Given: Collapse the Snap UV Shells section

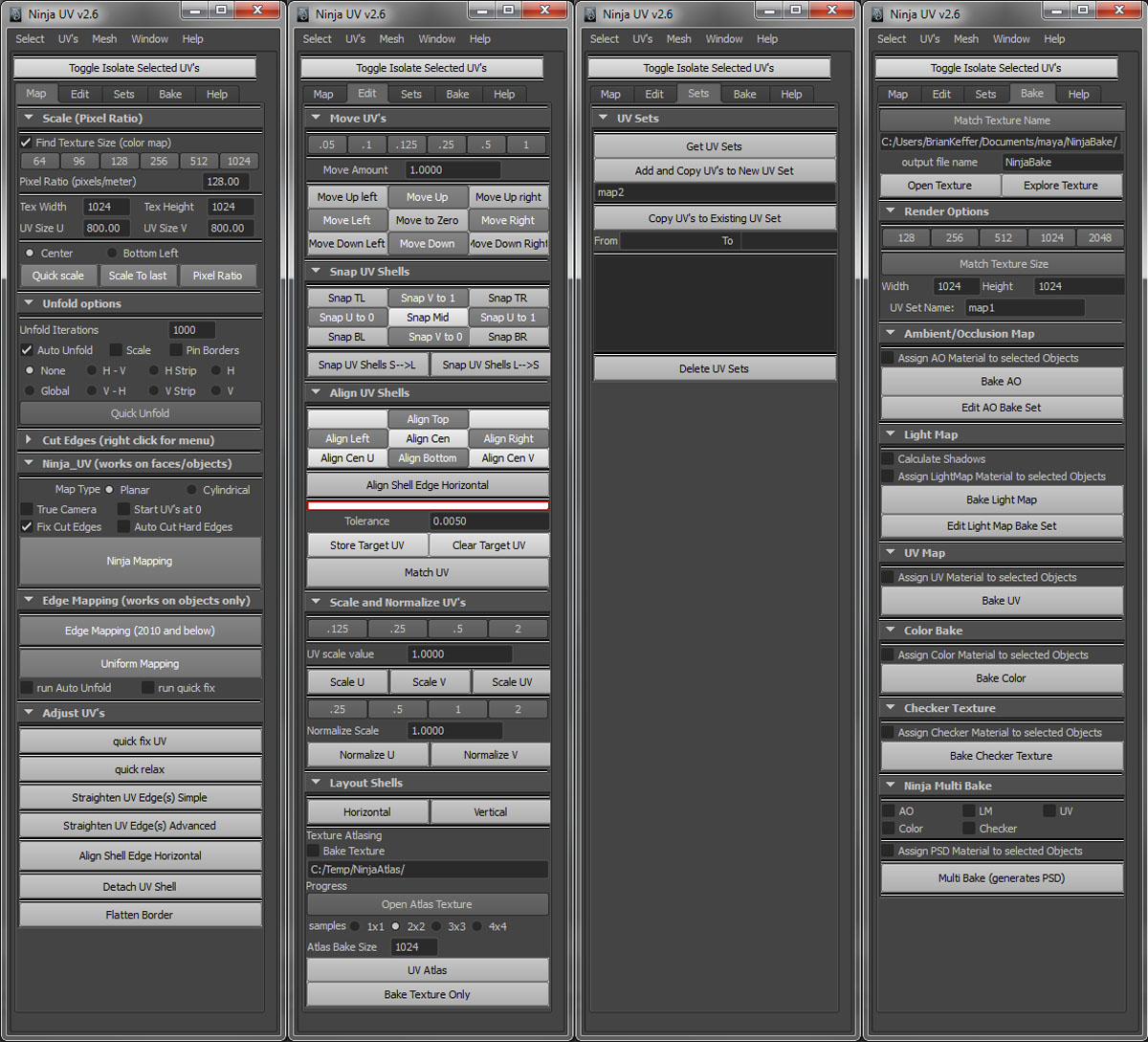Looking at the screenshot, I should tap(315, 272).
